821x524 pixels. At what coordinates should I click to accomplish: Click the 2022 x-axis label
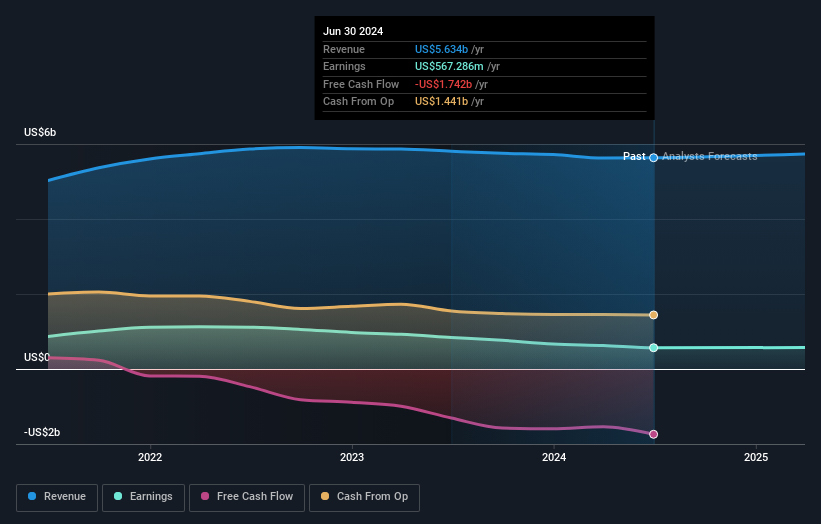[x=150, y=457]
